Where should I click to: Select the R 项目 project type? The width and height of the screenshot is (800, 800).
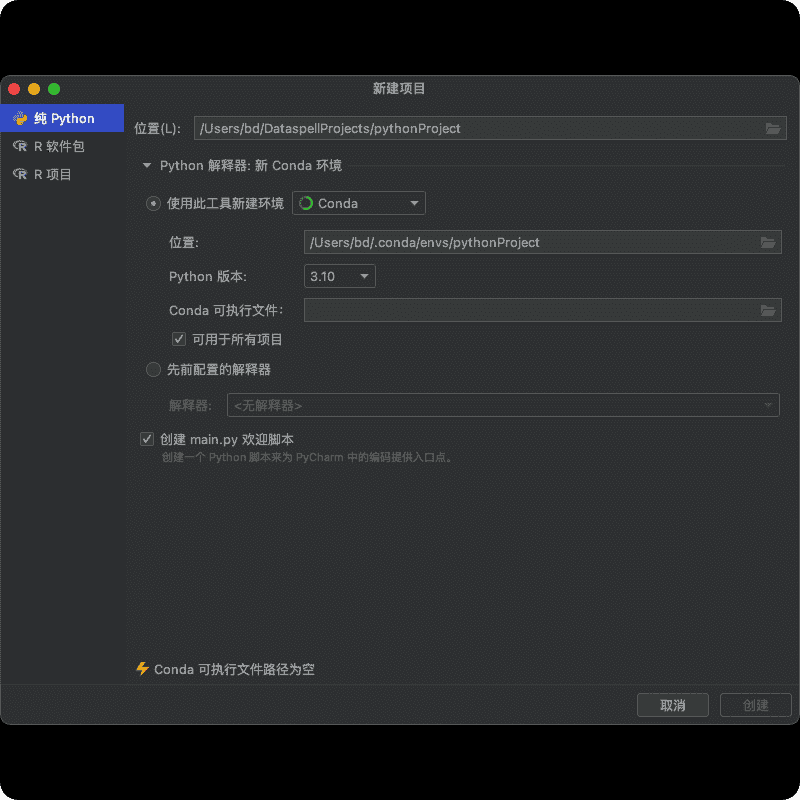pos(62,174)
